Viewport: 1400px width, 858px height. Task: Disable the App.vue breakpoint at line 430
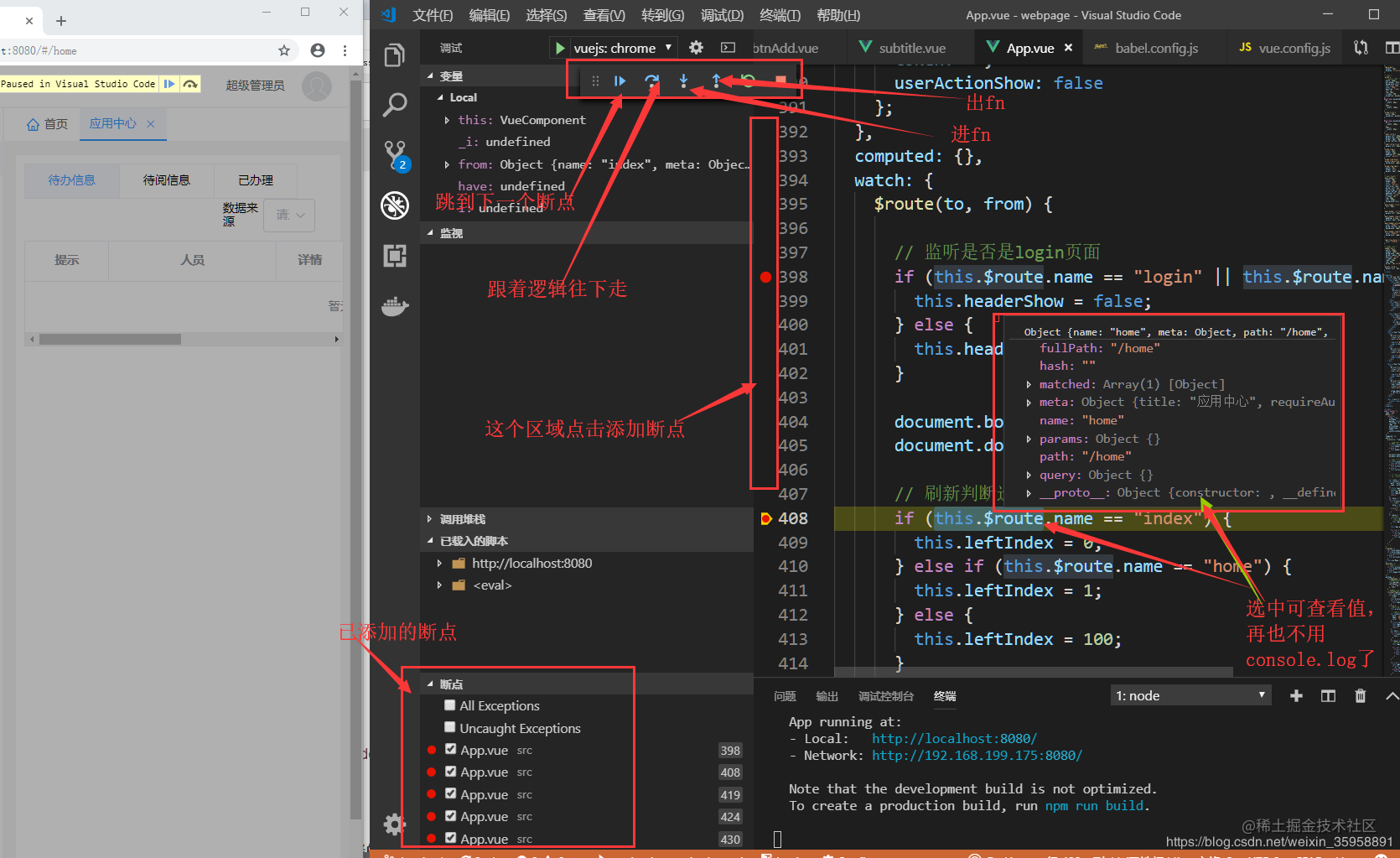(451, 838)
